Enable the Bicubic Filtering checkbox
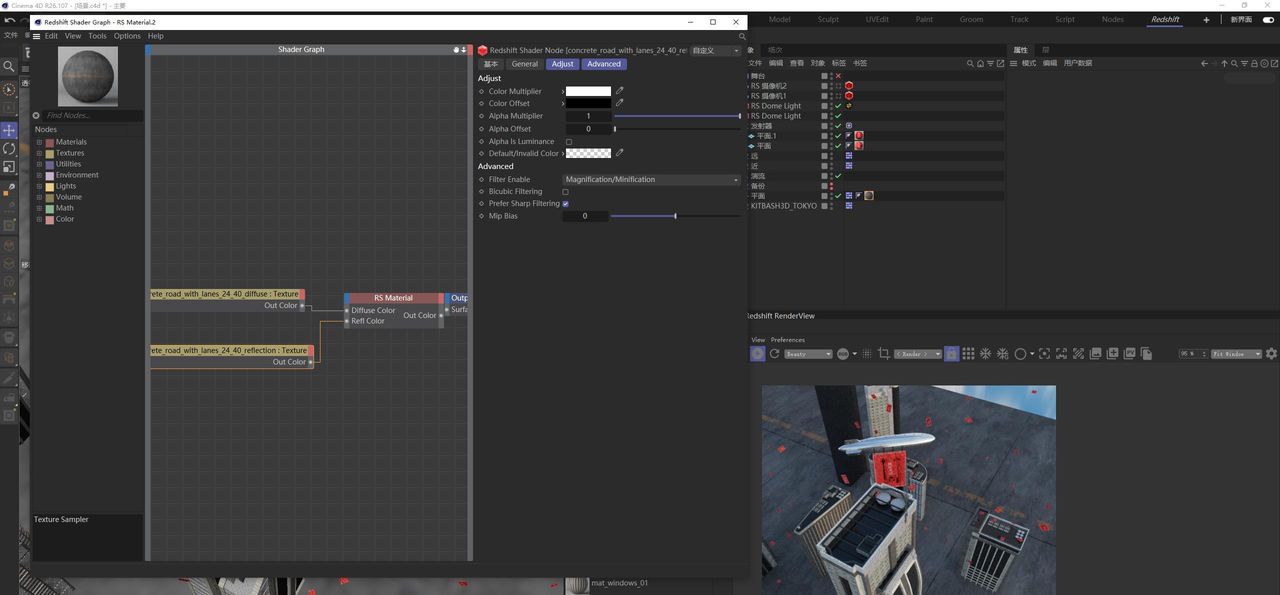This screenshot has width=1280, height=595. 565,192
